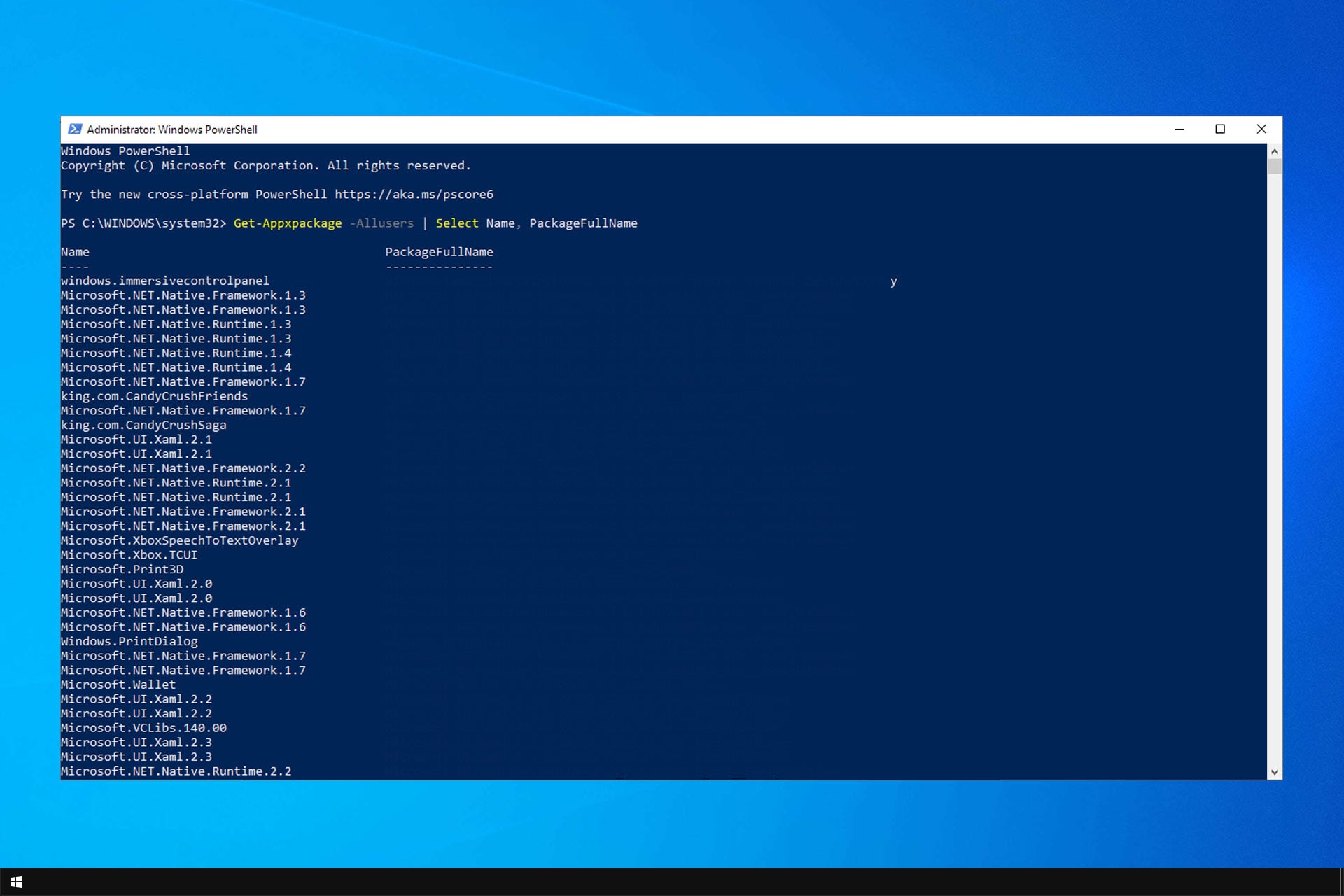Viewport: 1344px width, 896px height.
Task: Select the Microsoft.Wallet entry
Action: [x=118, y=684]
